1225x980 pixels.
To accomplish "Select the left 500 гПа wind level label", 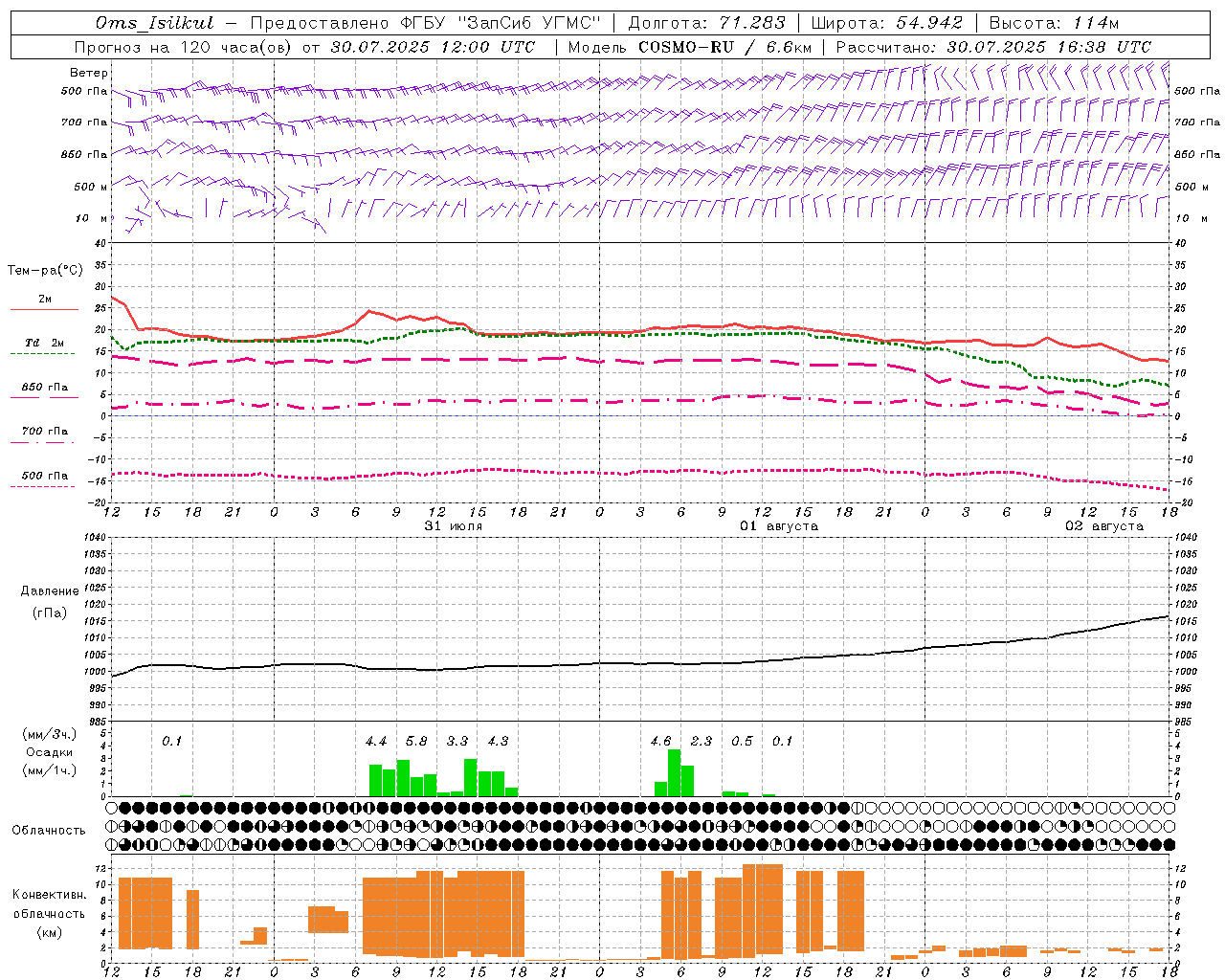I will (x=84, y=91).
